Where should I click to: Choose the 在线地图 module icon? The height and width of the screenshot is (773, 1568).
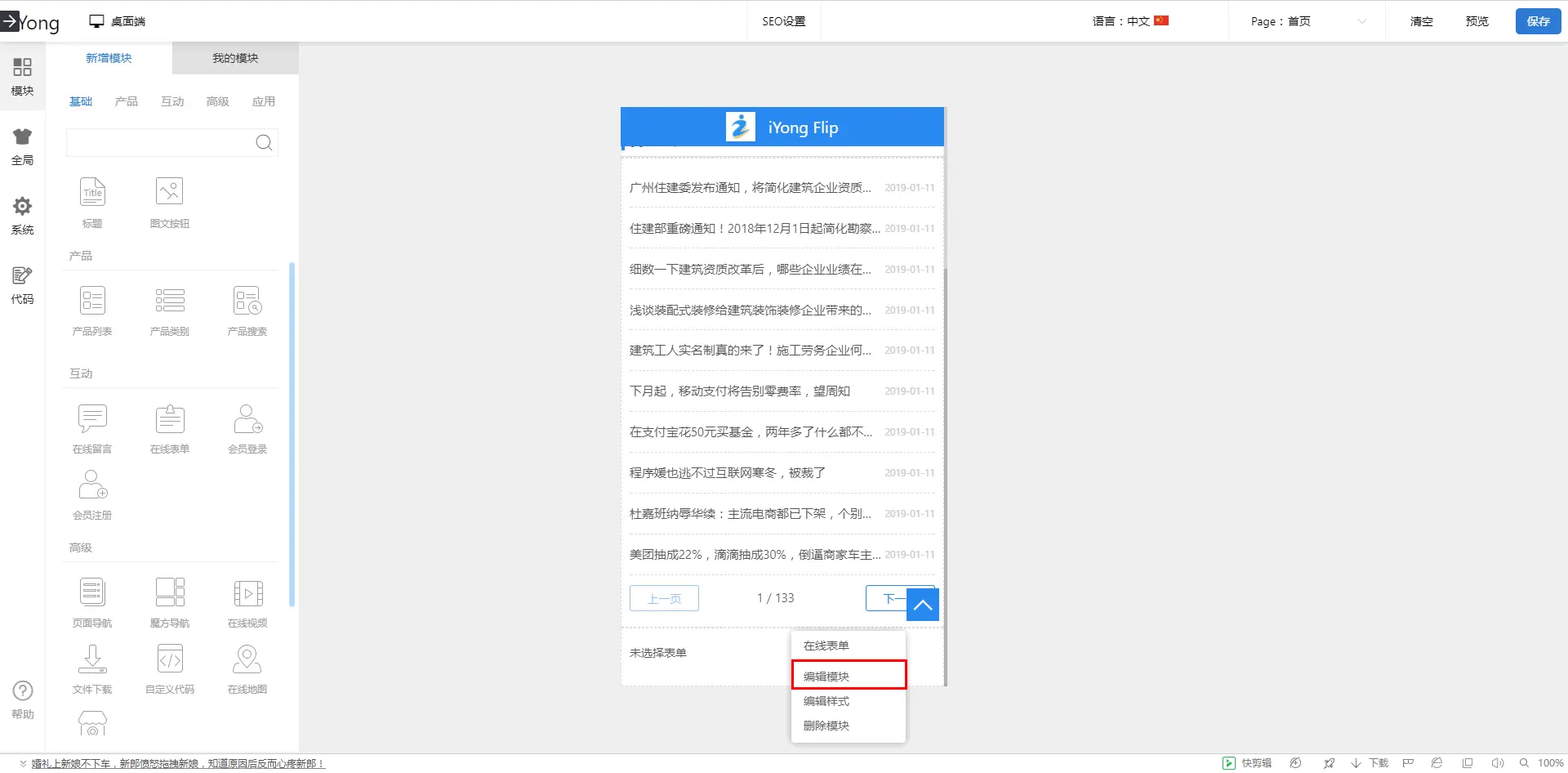[247, 659]
